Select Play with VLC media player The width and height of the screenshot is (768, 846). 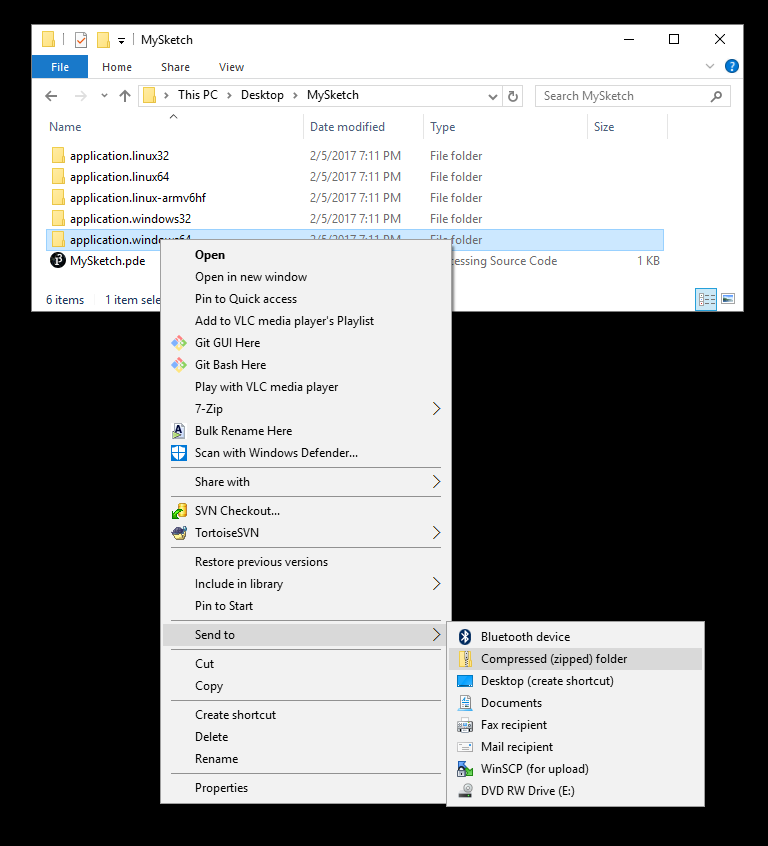tap(306, 387)
